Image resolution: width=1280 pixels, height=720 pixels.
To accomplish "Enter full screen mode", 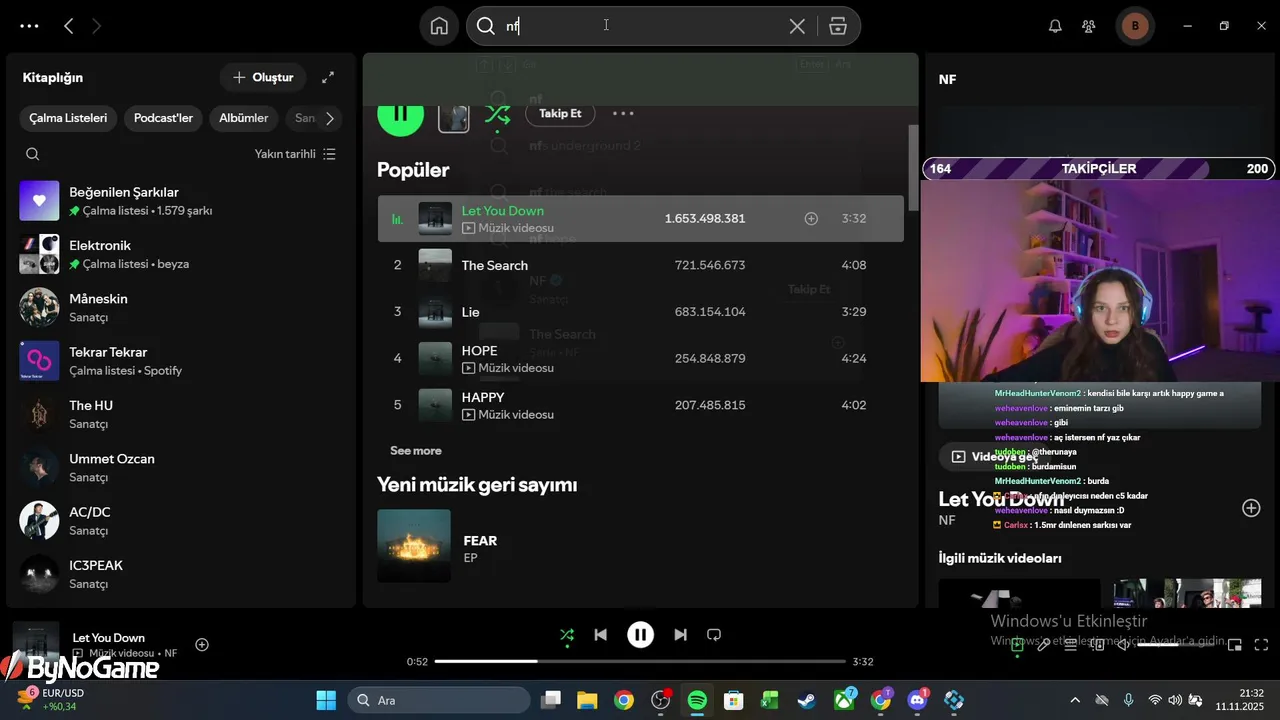I will 1262,645.
